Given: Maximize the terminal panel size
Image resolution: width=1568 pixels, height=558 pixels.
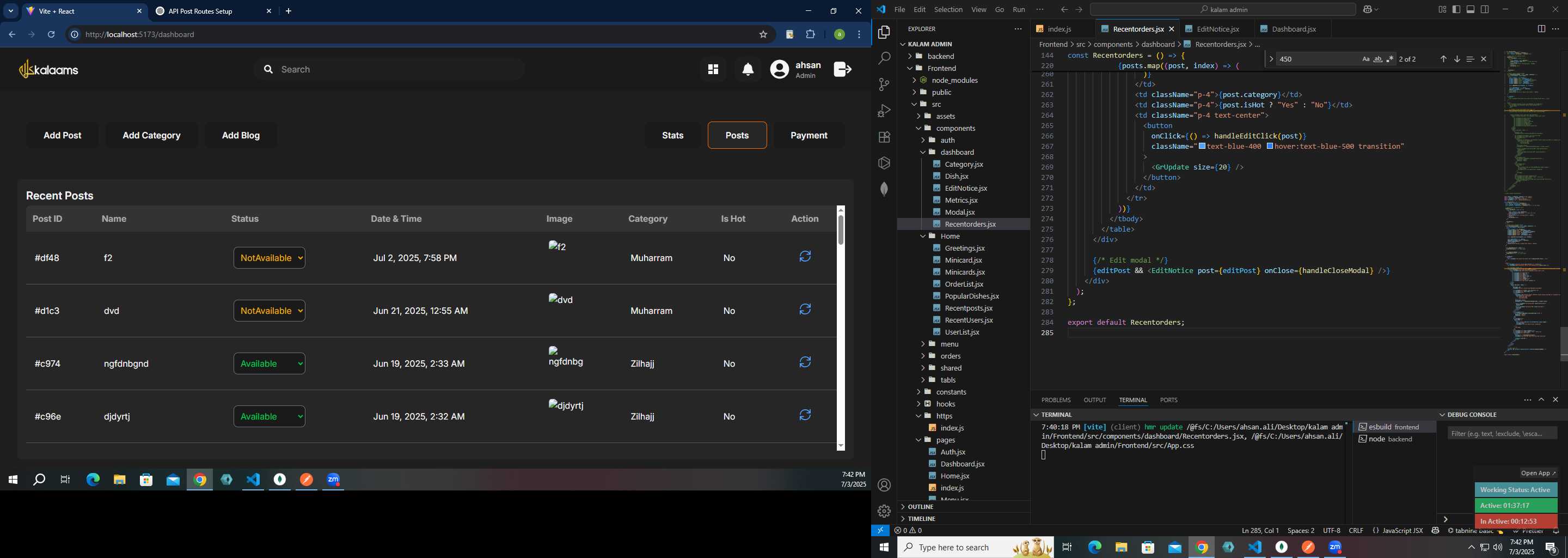Looking at the screenshot, I should coord(1541,399).
